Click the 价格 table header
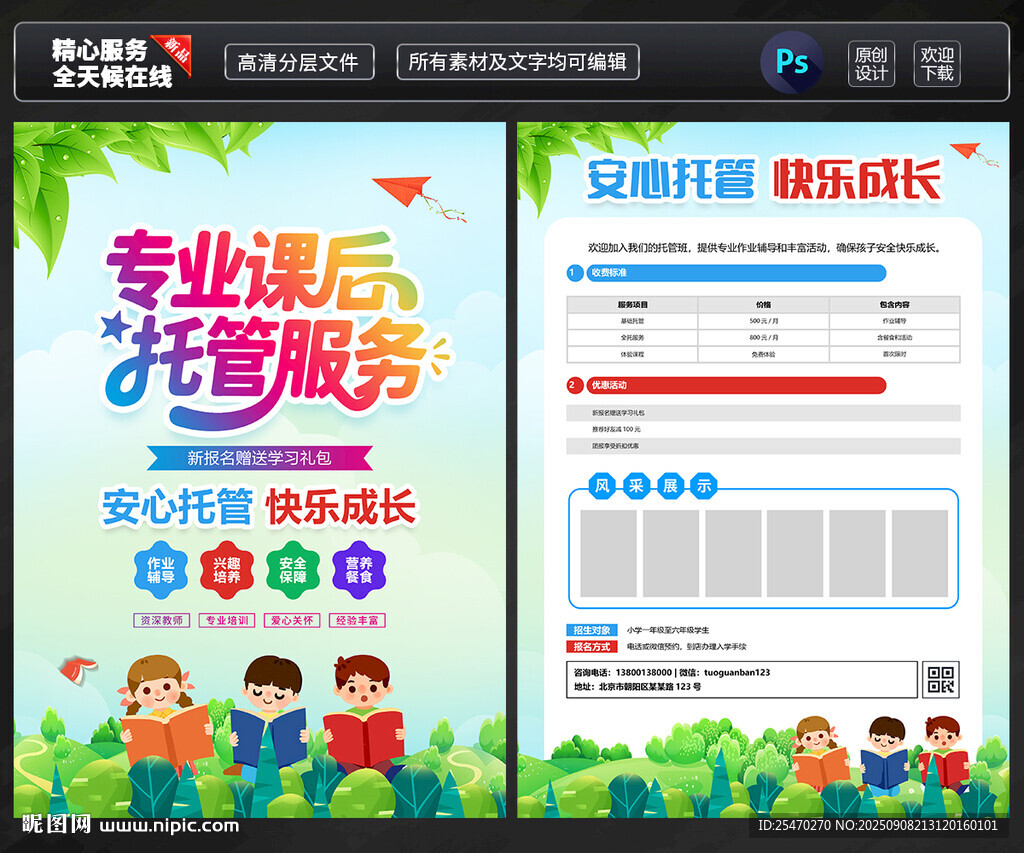The width and height of the screenshot is (1024, 853). (x=763, y=304)
